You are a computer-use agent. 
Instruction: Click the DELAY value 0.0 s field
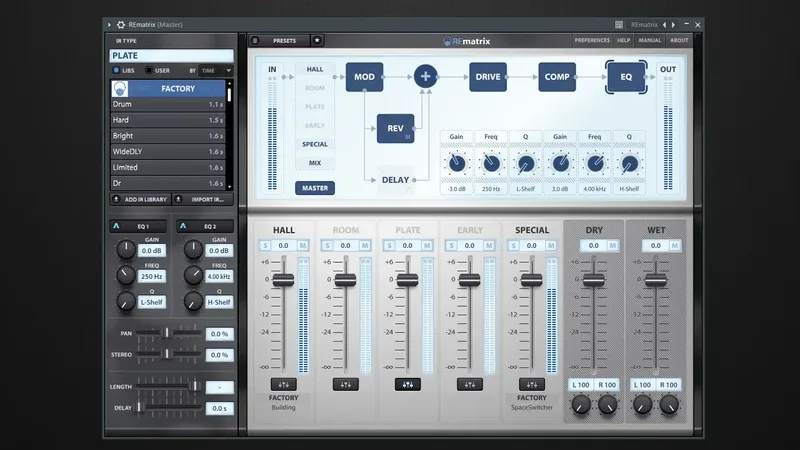[219, 409]
